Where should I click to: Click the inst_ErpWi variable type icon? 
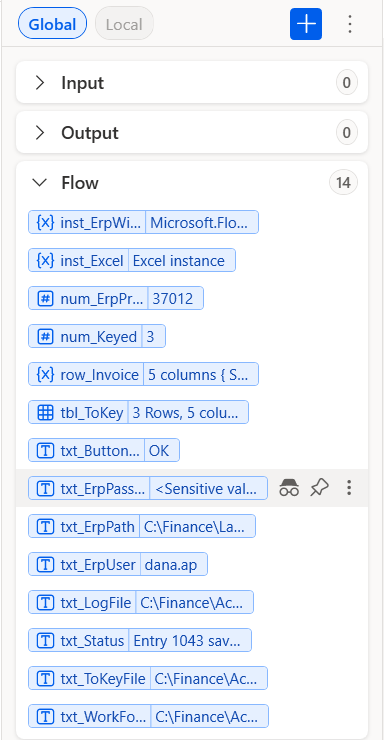coord(45,222)
